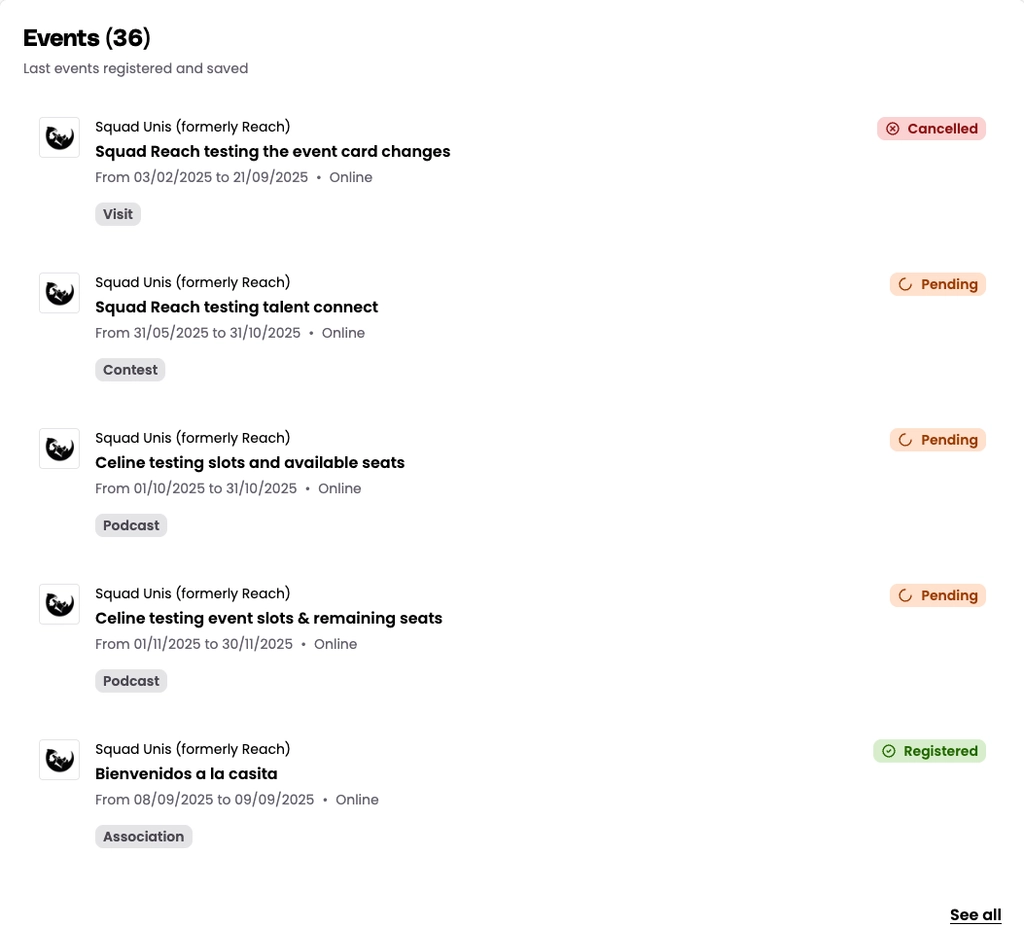Click the Cancelled status badge
The width and height of the screenshot is (1024, 936).
[x=931, y=129]
